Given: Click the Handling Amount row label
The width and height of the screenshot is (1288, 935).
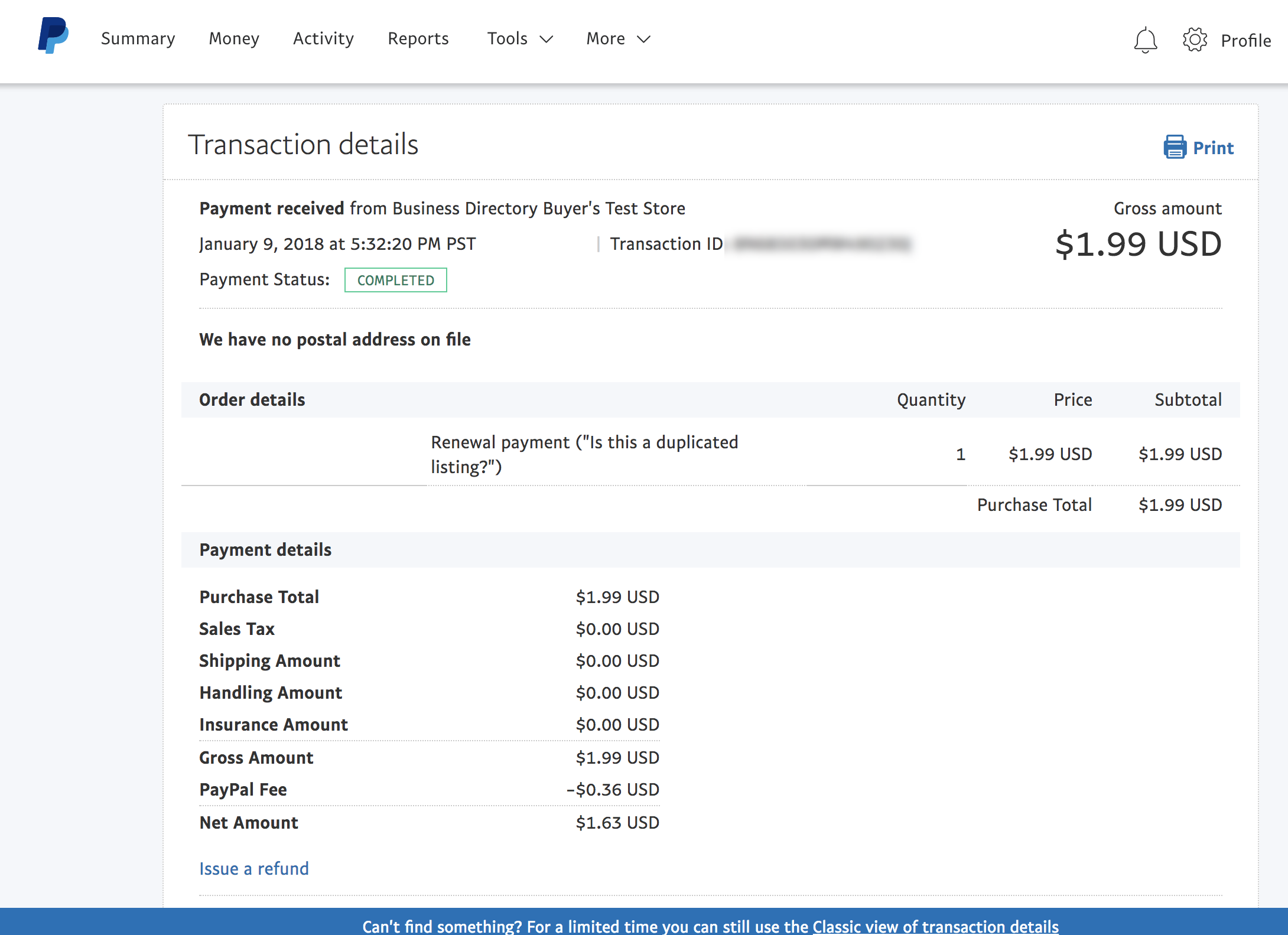Looking at the screenshot, I should click(x=271, y=693).
